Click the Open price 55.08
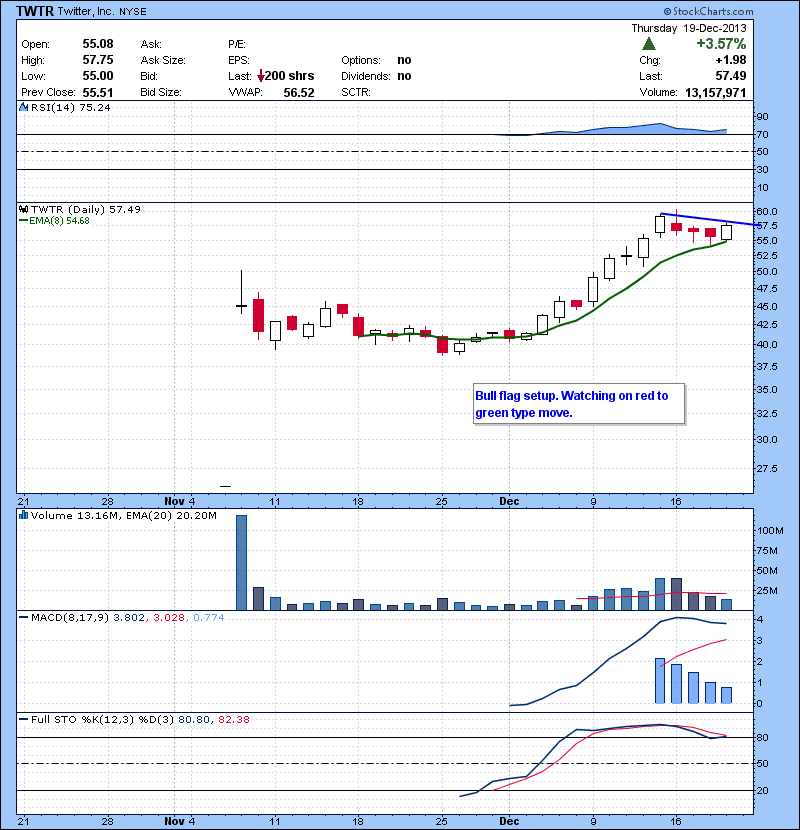Image resolution: width=800 pixels, height=830 pixels. tap(98, 44)
